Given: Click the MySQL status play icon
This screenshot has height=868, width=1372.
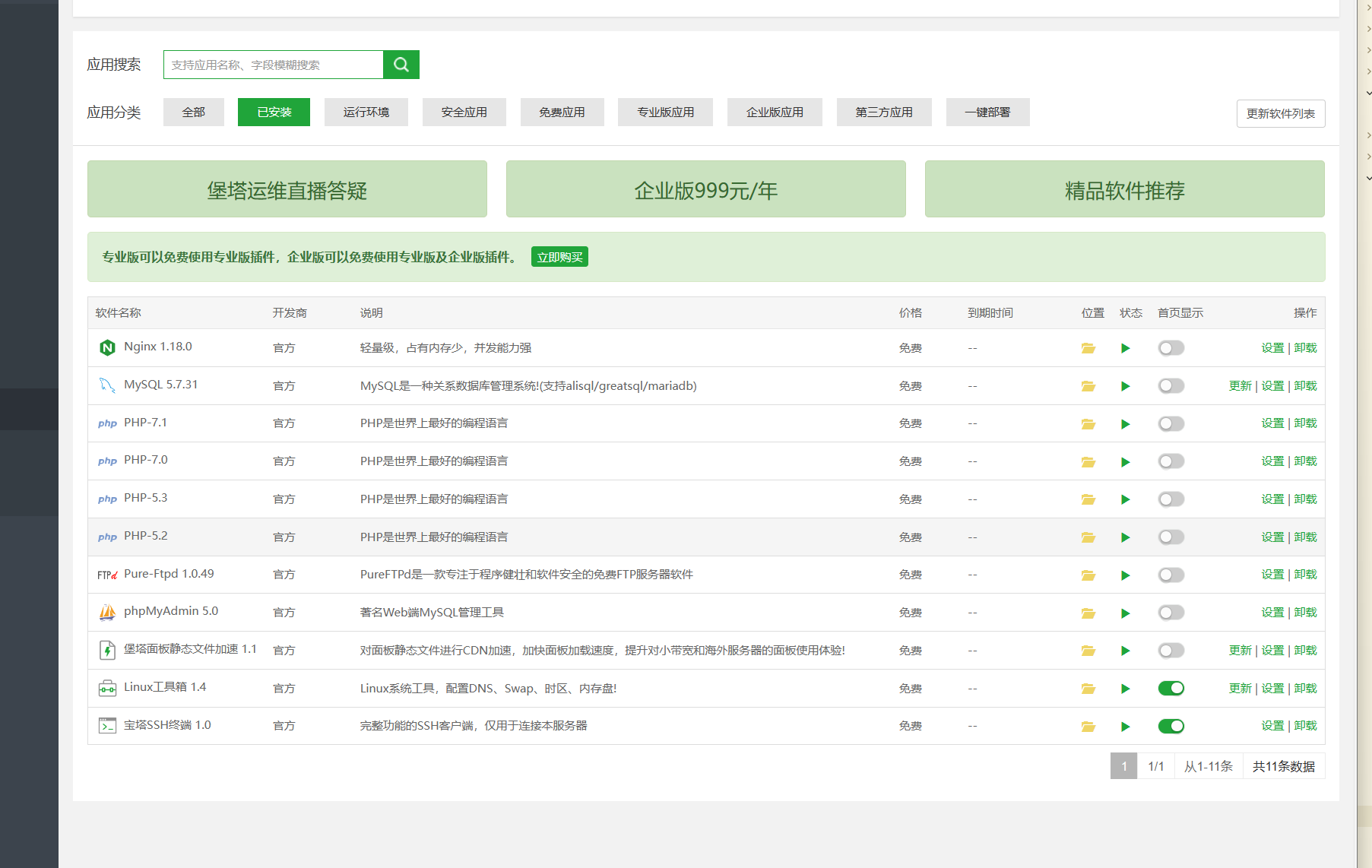Looking at the screenshot, I should 1126,386.
